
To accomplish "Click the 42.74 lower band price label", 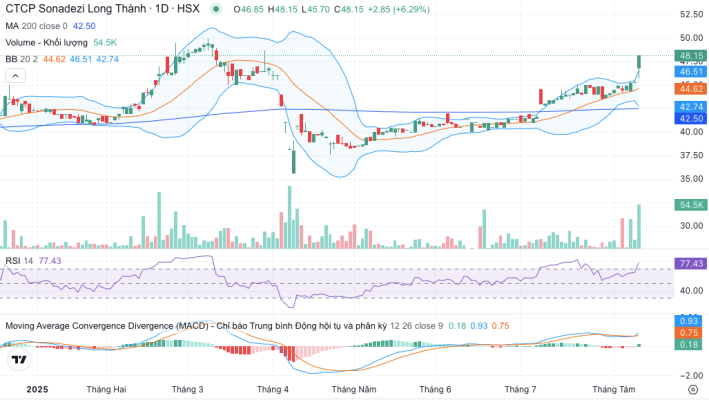I will (691, 107).
